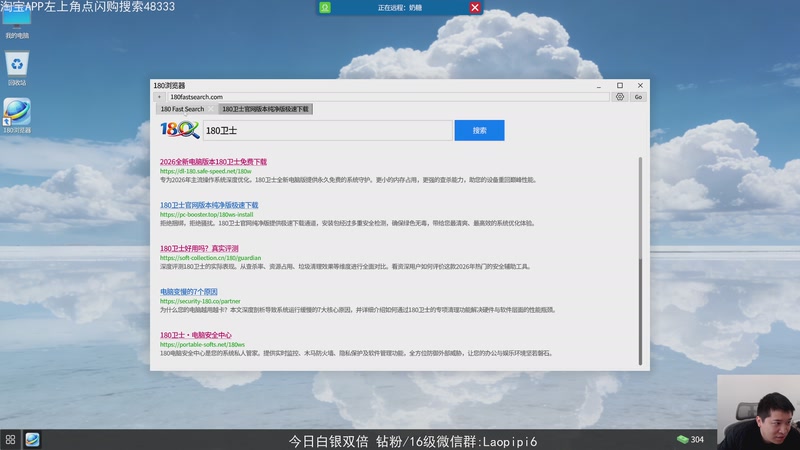Image resolution: width=800 pixels, height=450 pixels.
Task: Select the 180浏览器 desktop shortcut
Action: [x=17, y=116]
